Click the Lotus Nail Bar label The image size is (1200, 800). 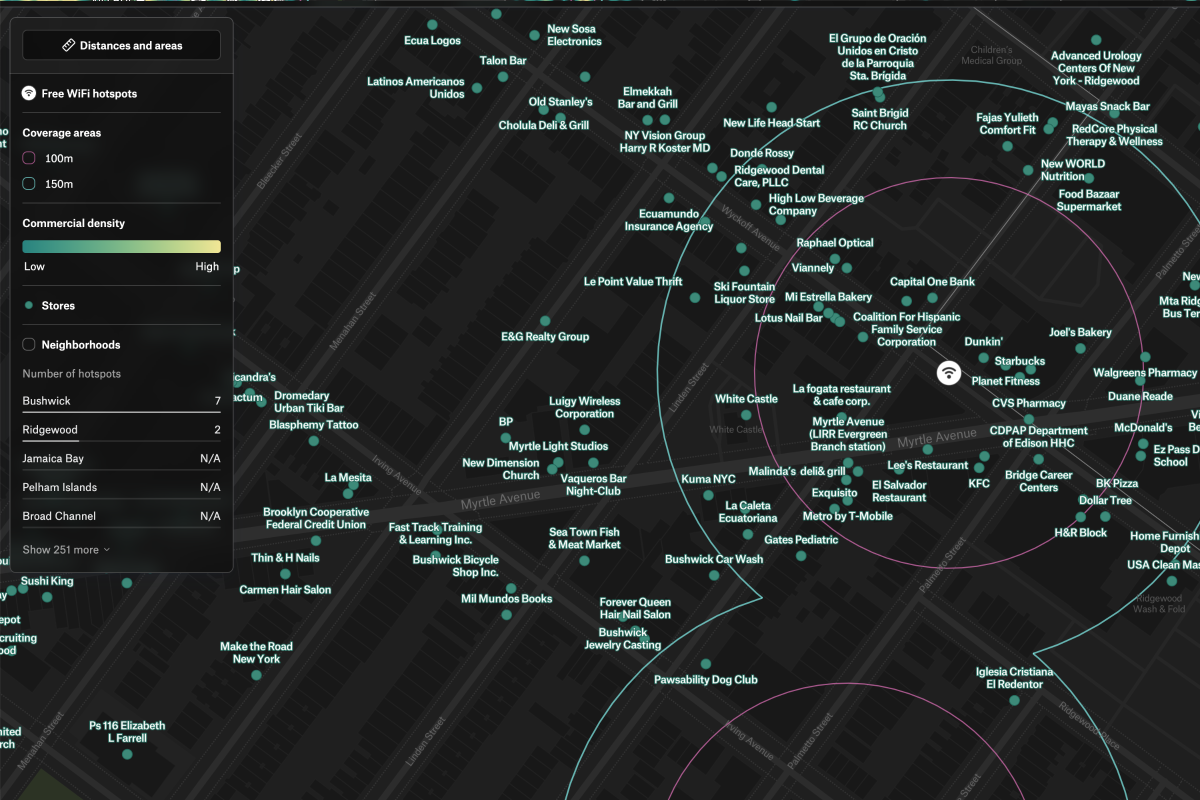pos(788,318)
